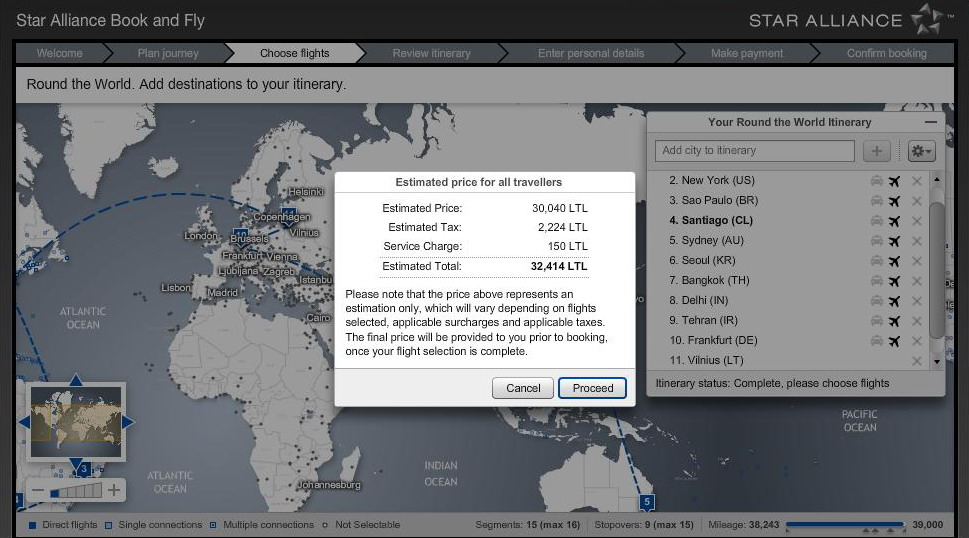Image resolution: width=969 pixels, height=538 pixels.
Task: Open the Review itinerary step
Action: 431,53
